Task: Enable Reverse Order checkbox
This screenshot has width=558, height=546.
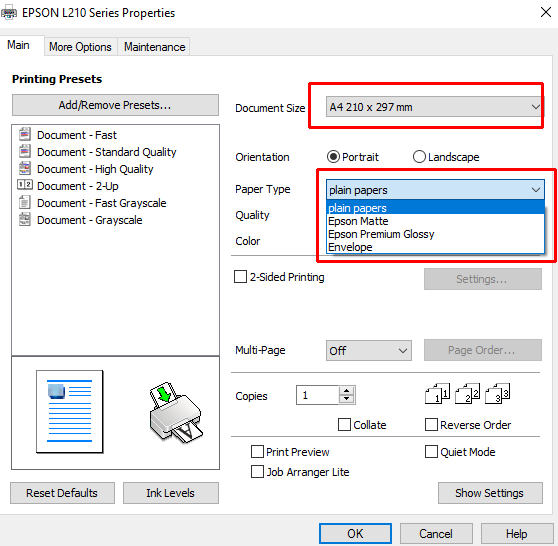Action: 431,425
